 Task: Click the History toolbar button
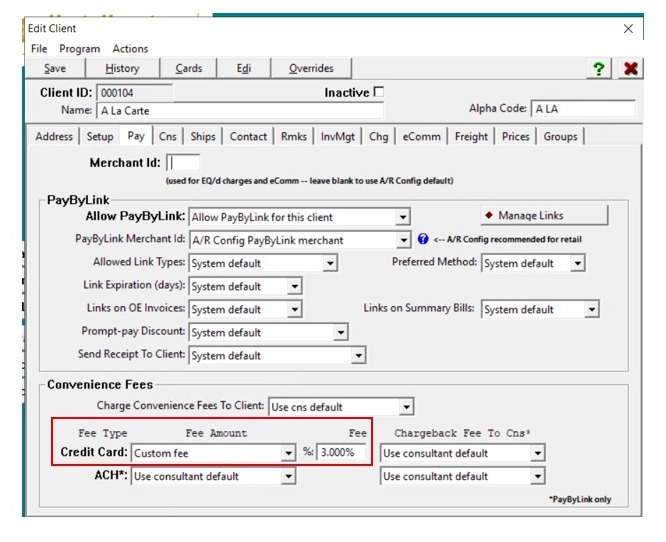122,68
